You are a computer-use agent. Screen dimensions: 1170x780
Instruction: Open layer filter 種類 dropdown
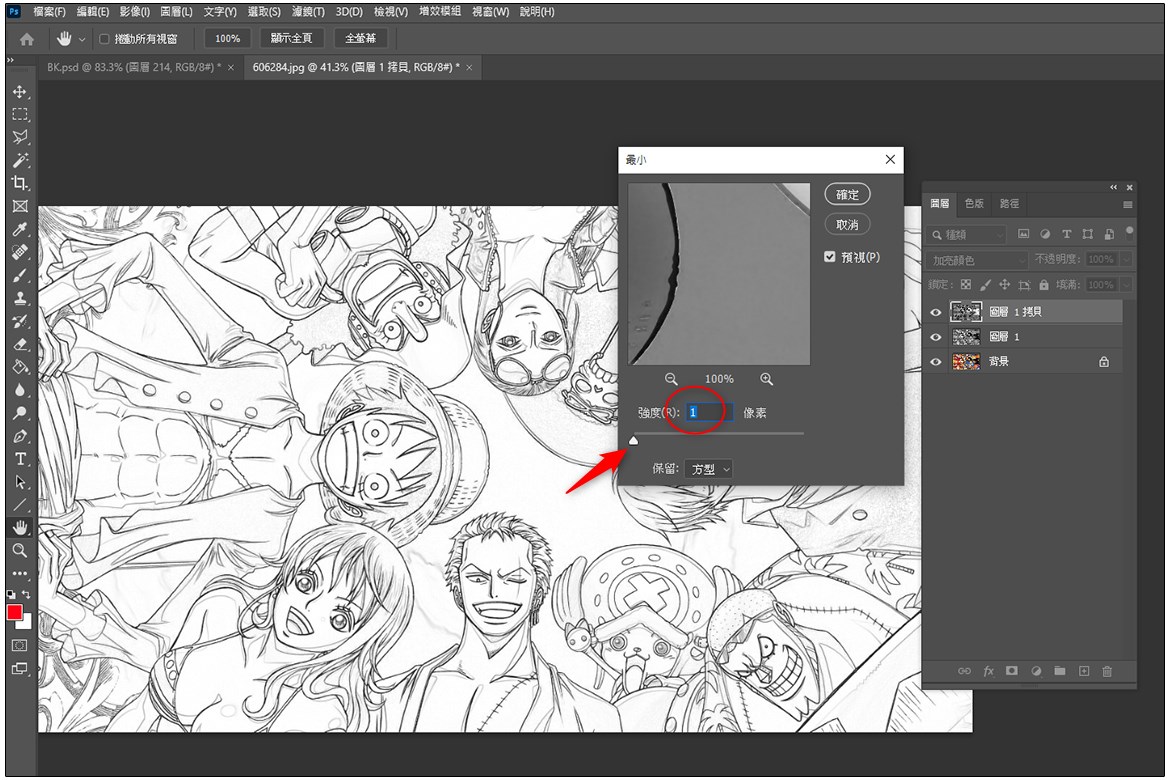point(966,234)
